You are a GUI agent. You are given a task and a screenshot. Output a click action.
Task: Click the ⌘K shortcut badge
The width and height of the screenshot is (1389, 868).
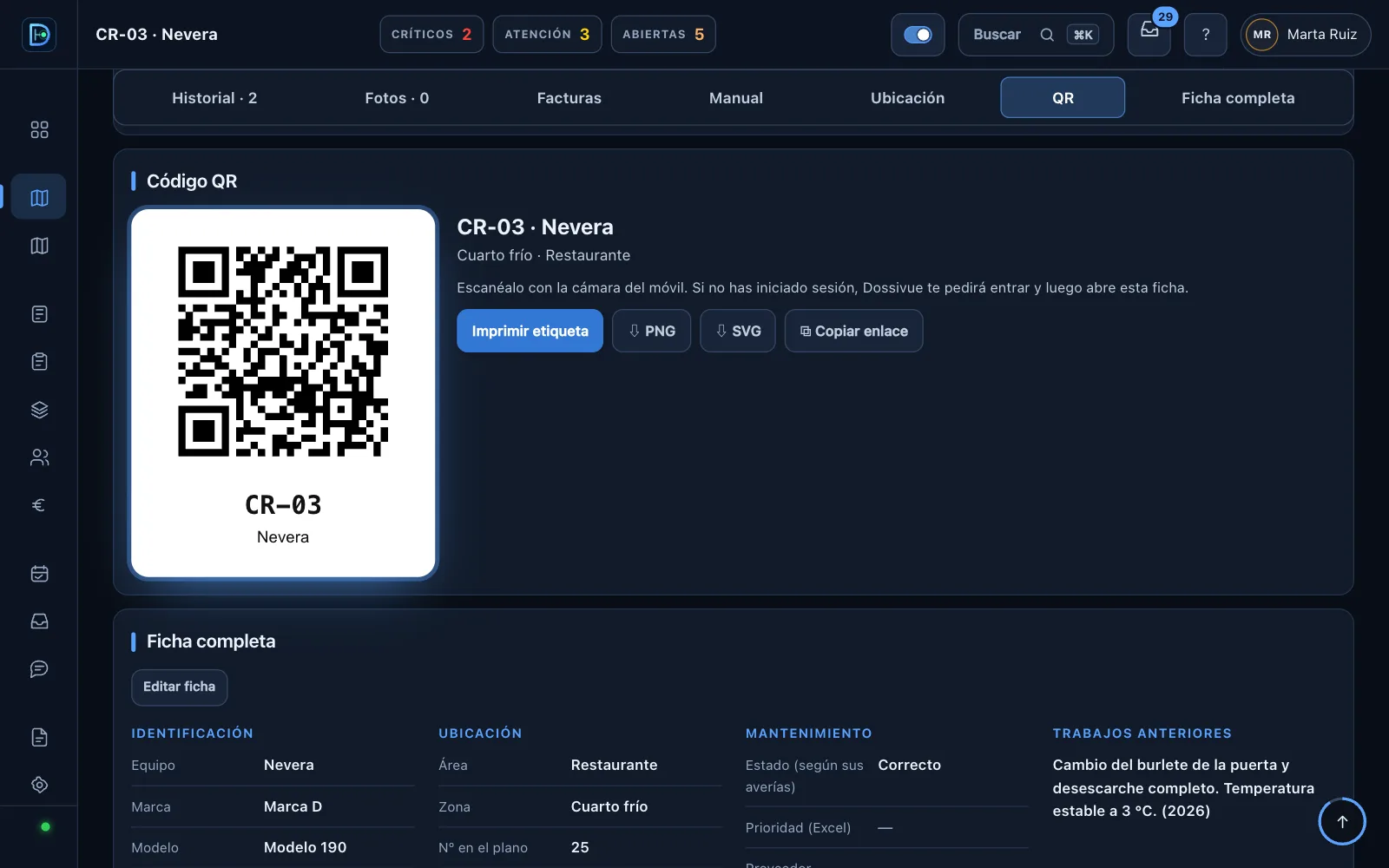pos(1083,35)
